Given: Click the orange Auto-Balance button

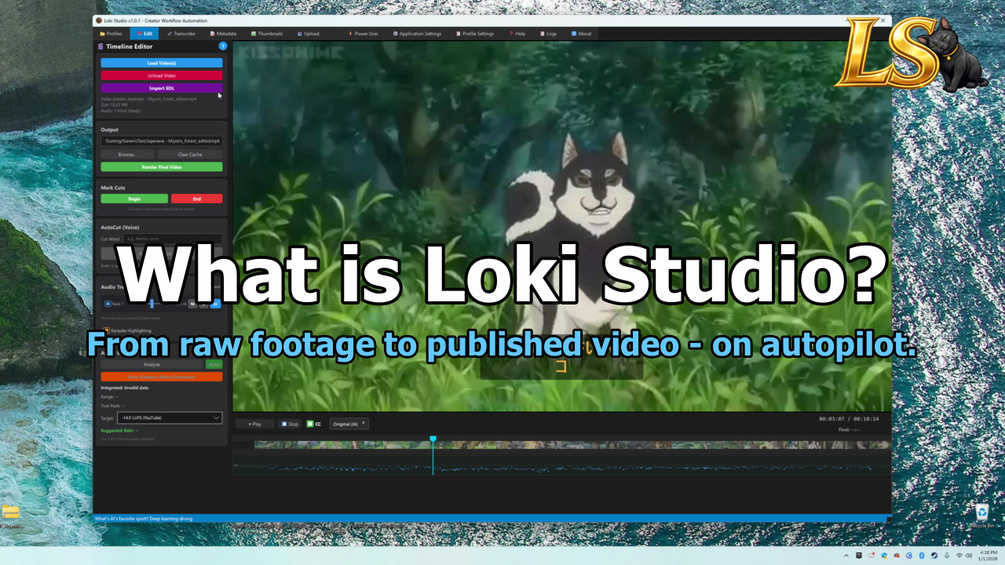Looking at the screenshot, I should click(x=162, y=377).
